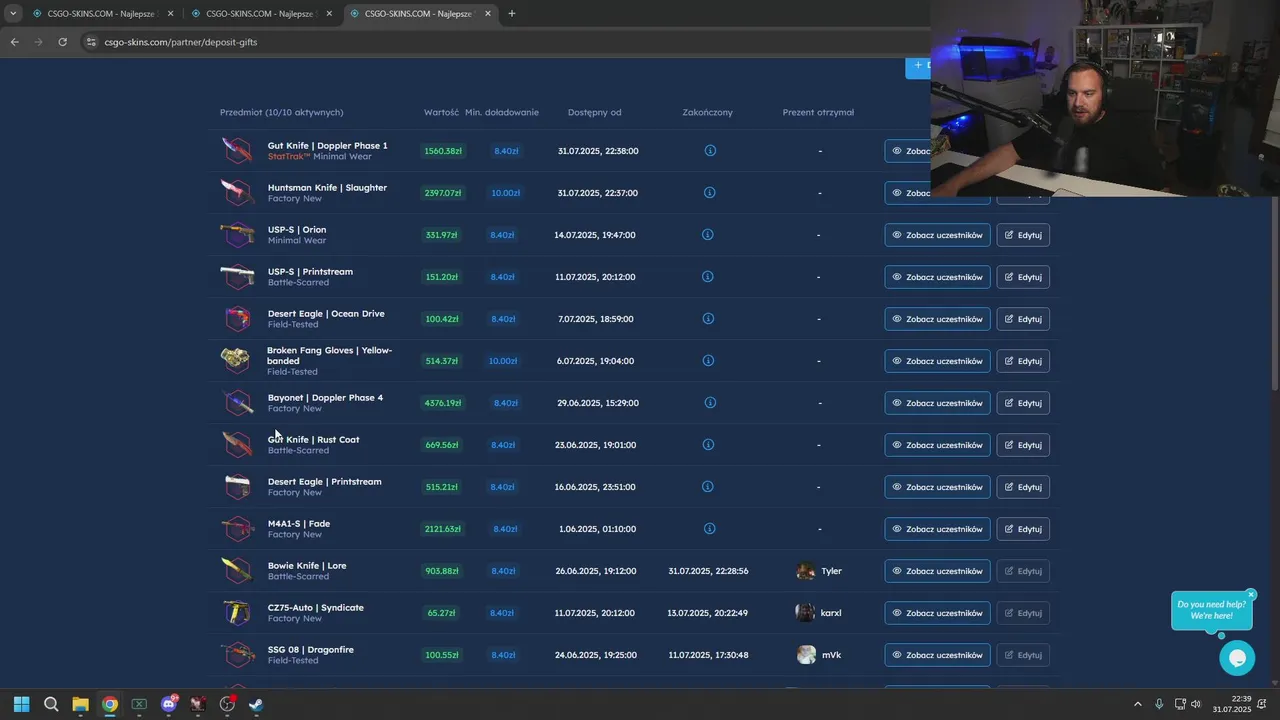This screenshot has width=1280, height=720.
Task: Click info icon in Huntsman Knife Slaughter row
Action: [x=709, y=193]
